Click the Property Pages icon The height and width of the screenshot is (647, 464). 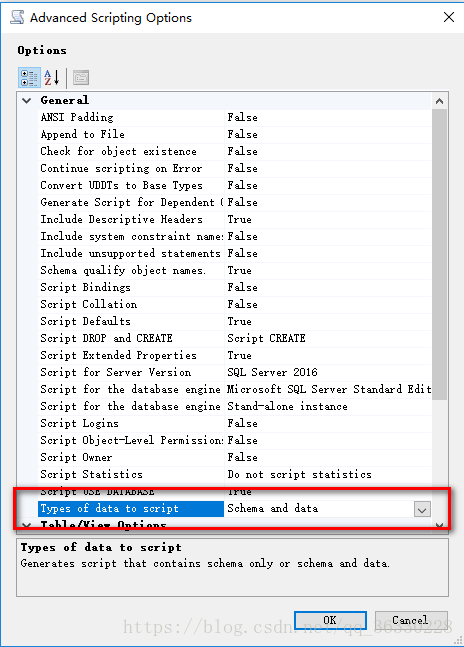81,78
